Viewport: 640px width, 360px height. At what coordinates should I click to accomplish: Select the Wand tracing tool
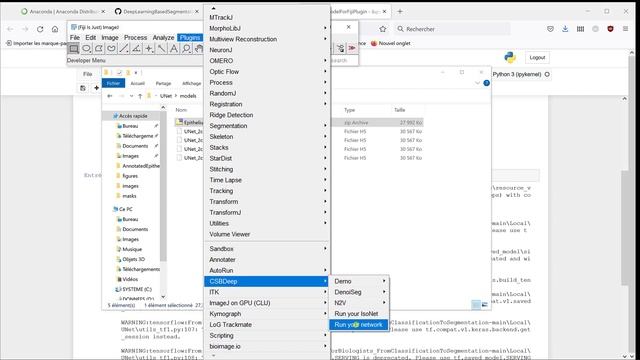click(x=162, y=49)
